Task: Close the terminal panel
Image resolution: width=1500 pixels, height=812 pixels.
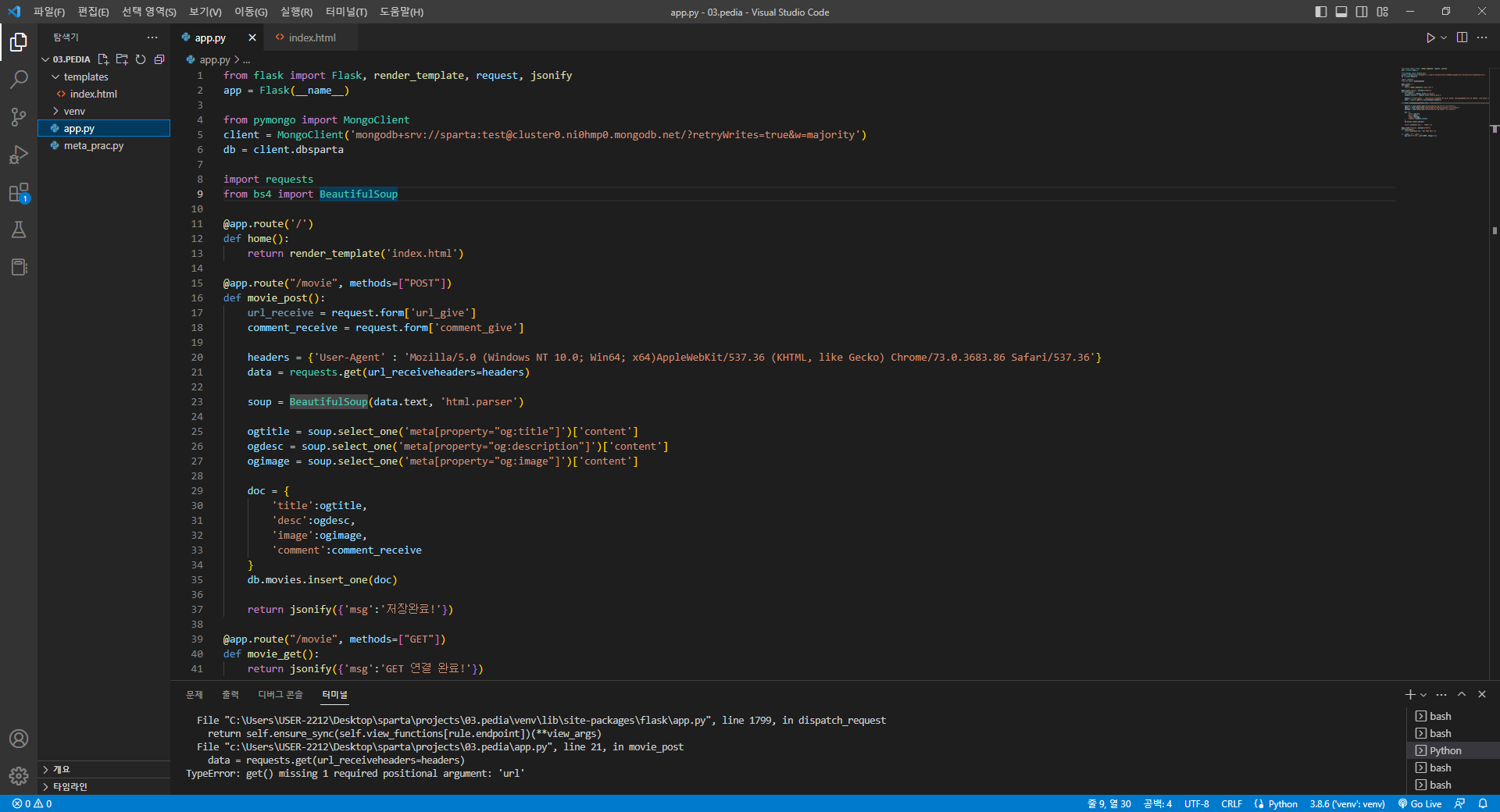Action: click(x=1482, y=694)
